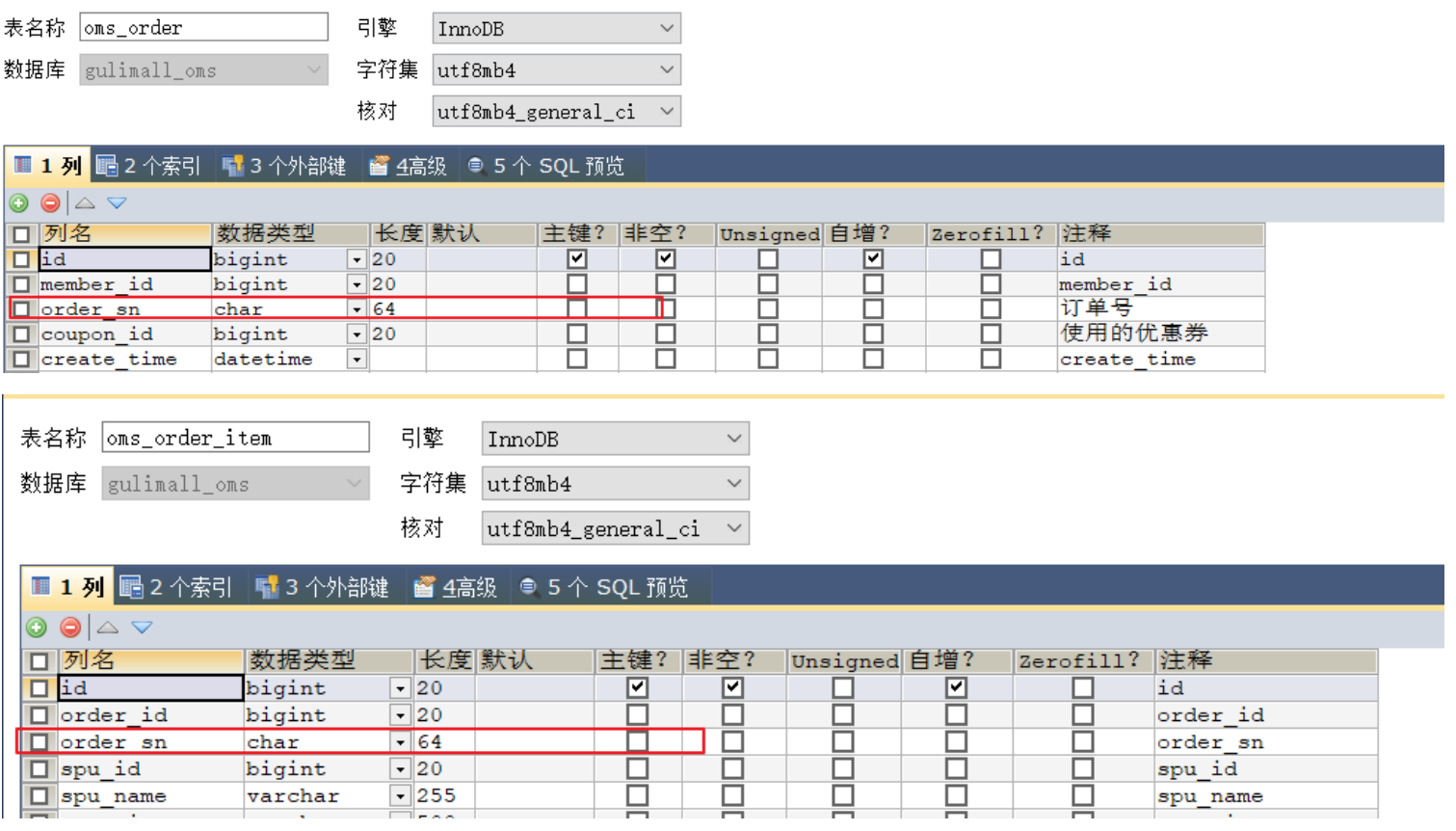Add a new column in oms_order_item table

(x=37, y=629)
